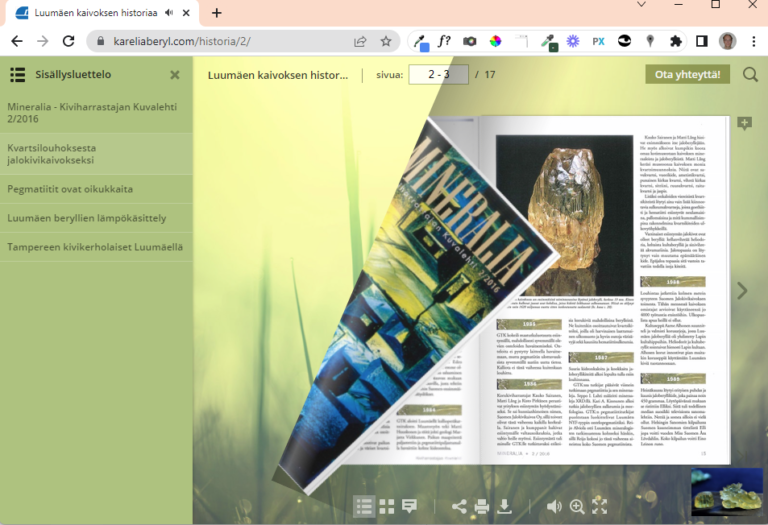Go forward with browser forward arrow
This screenshot has width=768, height=525.
43,41
